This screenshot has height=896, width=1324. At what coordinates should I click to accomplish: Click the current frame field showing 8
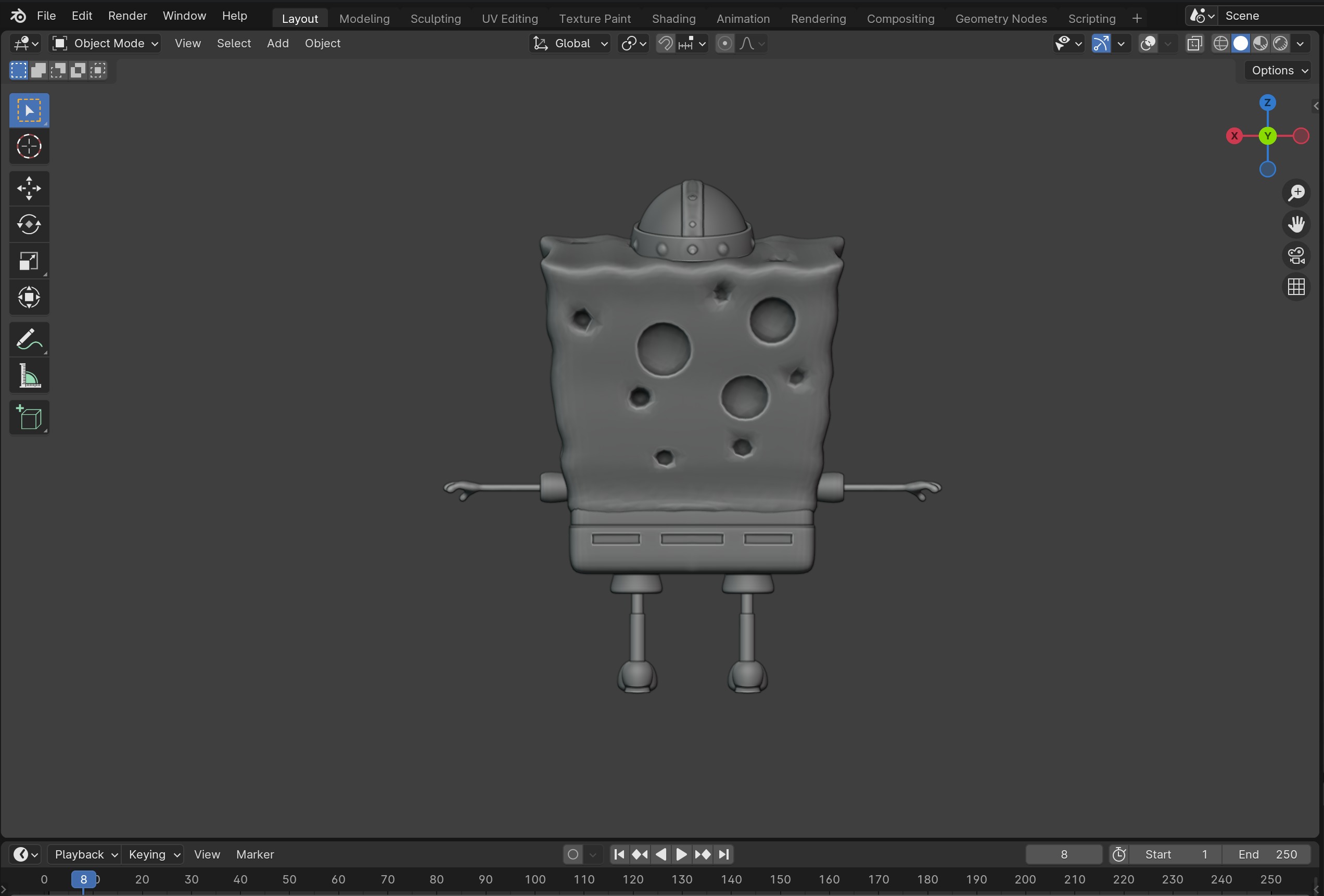pyautogui.click(x=1064, y=854)
